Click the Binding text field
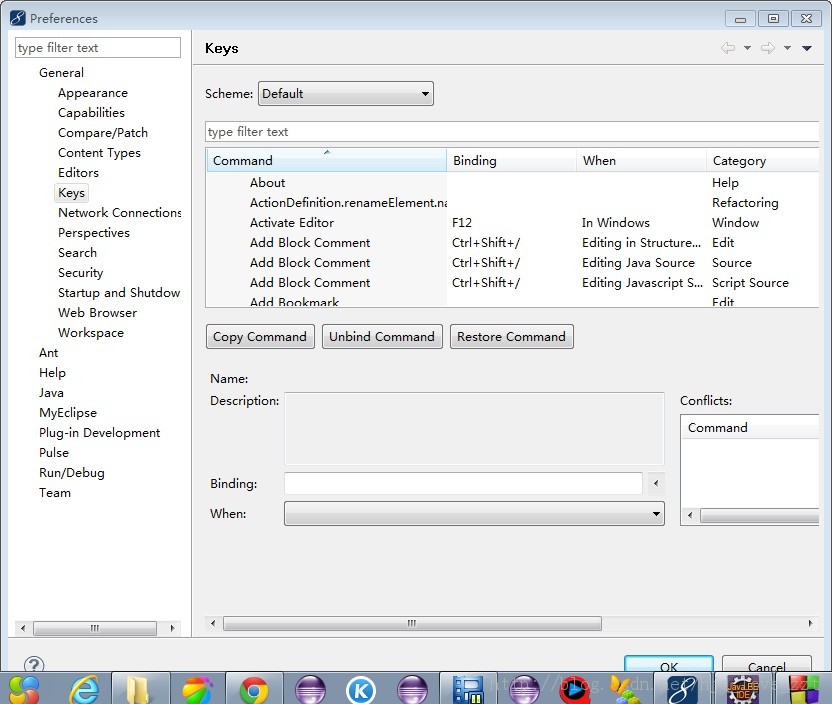Image resolution: width=832 pixels, height=704 pixels. coord(463,484)
